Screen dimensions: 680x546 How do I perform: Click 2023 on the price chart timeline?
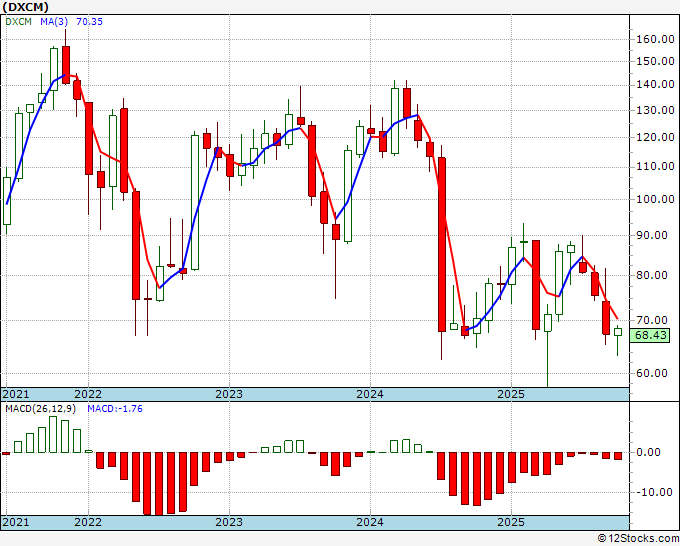click(x=229, y=394)
